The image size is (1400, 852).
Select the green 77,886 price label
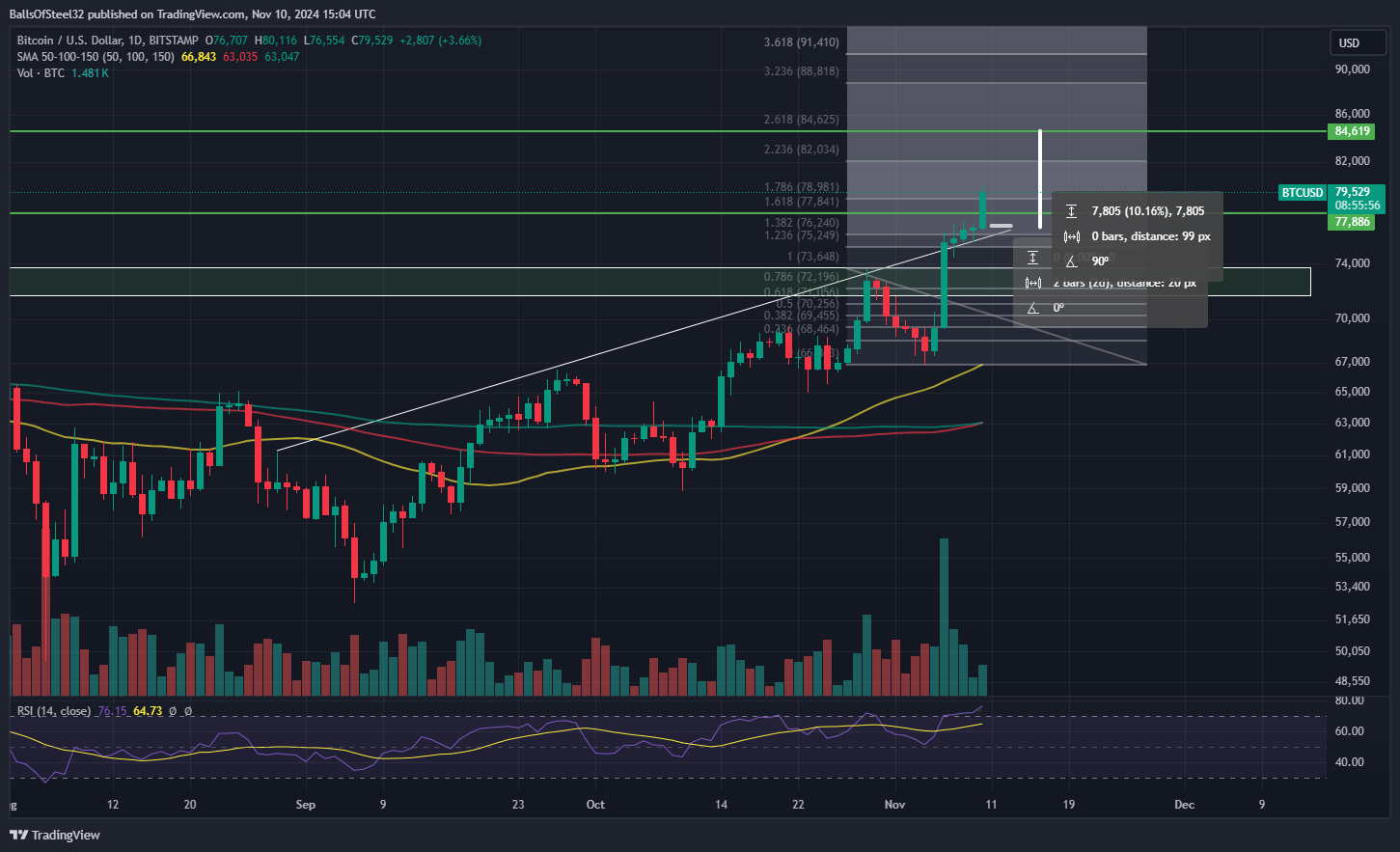click(x=1353, y=222)
